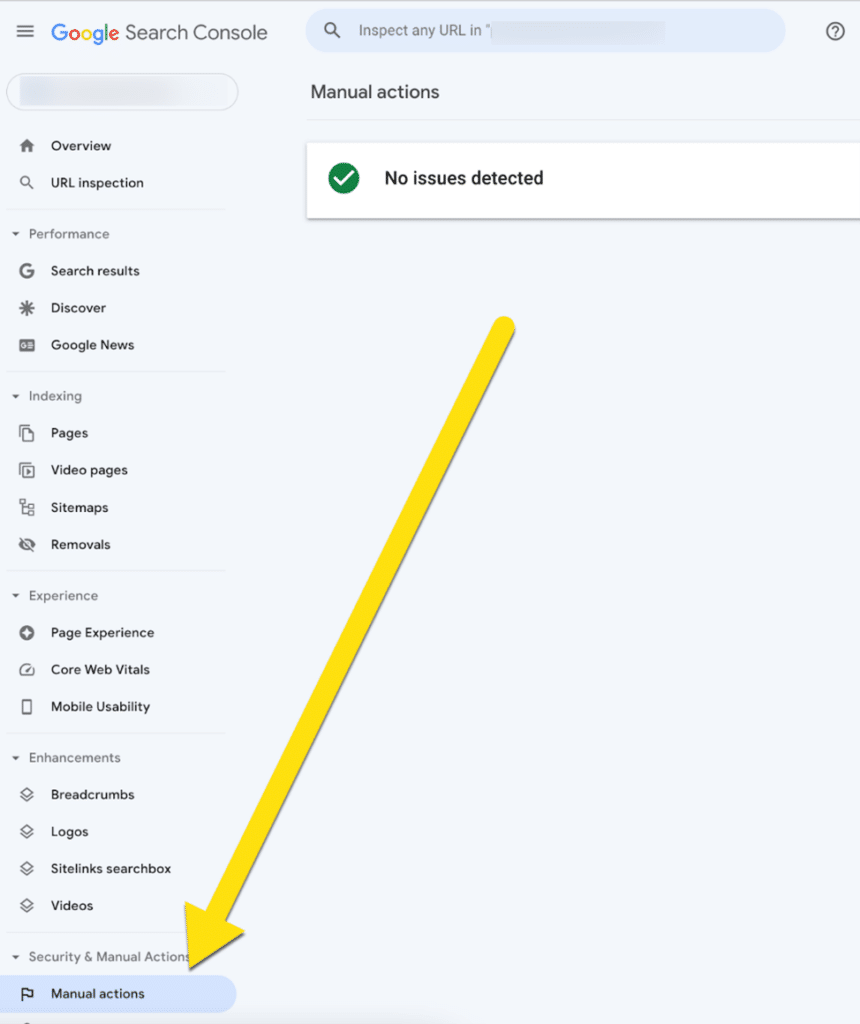Click the help question mark icon
This screenshot has height=1024, width=860.
pyautogui.click(x=835, y=31)
